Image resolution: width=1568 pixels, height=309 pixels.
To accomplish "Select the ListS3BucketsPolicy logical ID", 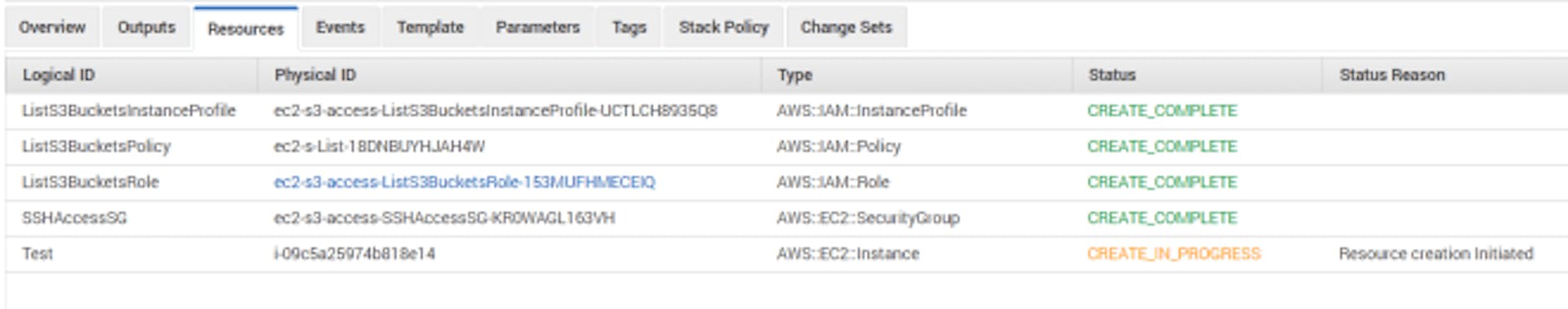I will 96,146.
